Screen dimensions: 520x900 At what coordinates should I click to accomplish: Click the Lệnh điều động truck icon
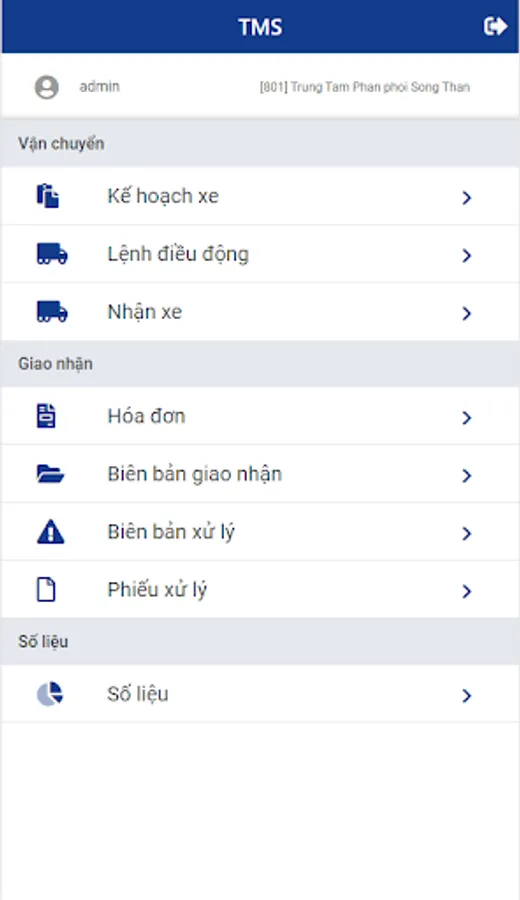pyautogui.click(x=52, y=254)
